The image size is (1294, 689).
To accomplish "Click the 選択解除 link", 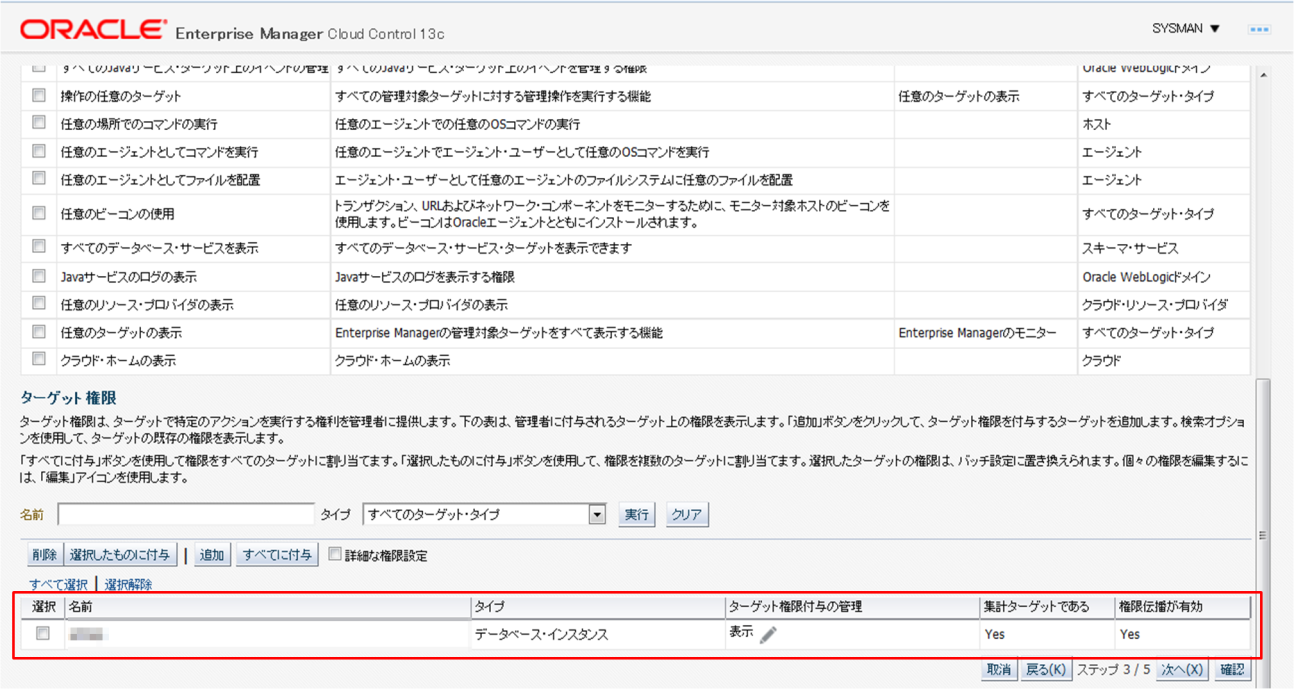I will [x=128, y=585].
